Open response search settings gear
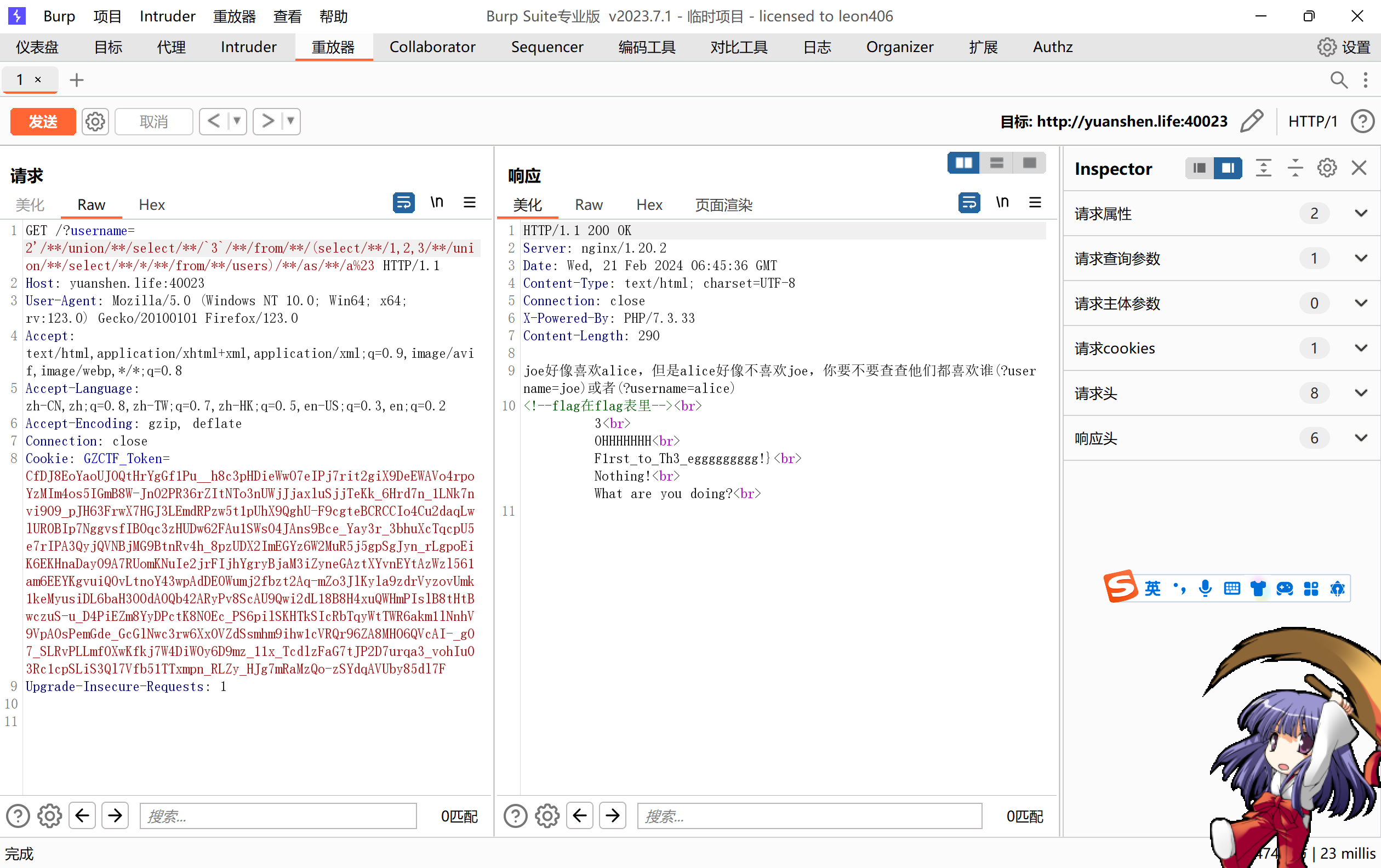This screenshot has height=868, width=1381. coord(546,815)
